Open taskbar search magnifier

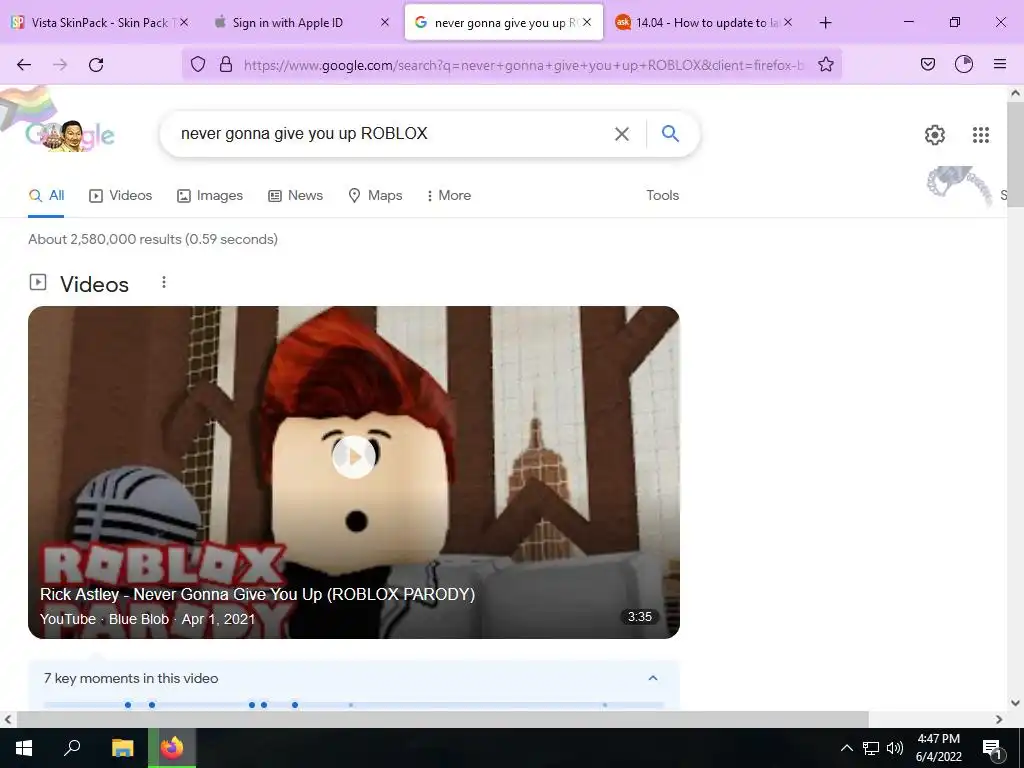tap(72, 748)
